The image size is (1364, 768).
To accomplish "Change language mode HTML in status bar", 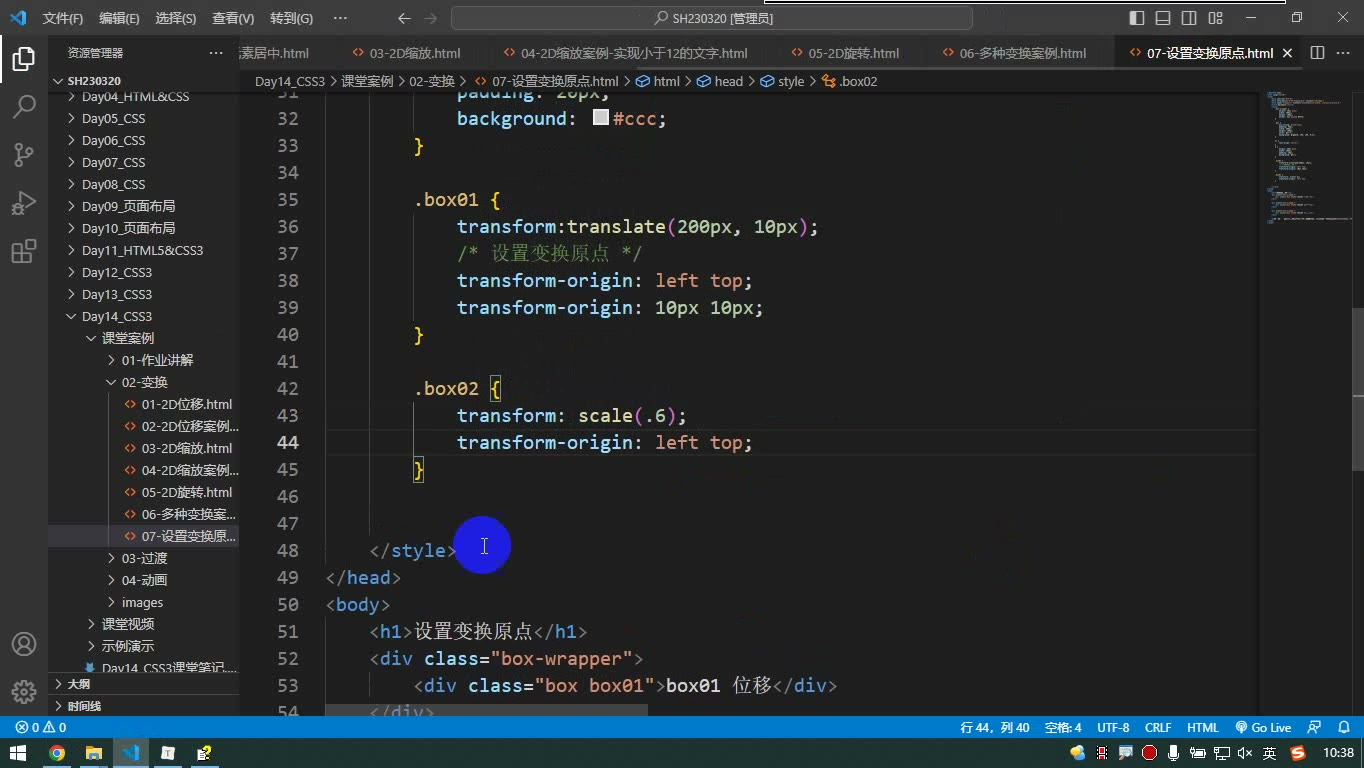I will (x=1203, y=728).
